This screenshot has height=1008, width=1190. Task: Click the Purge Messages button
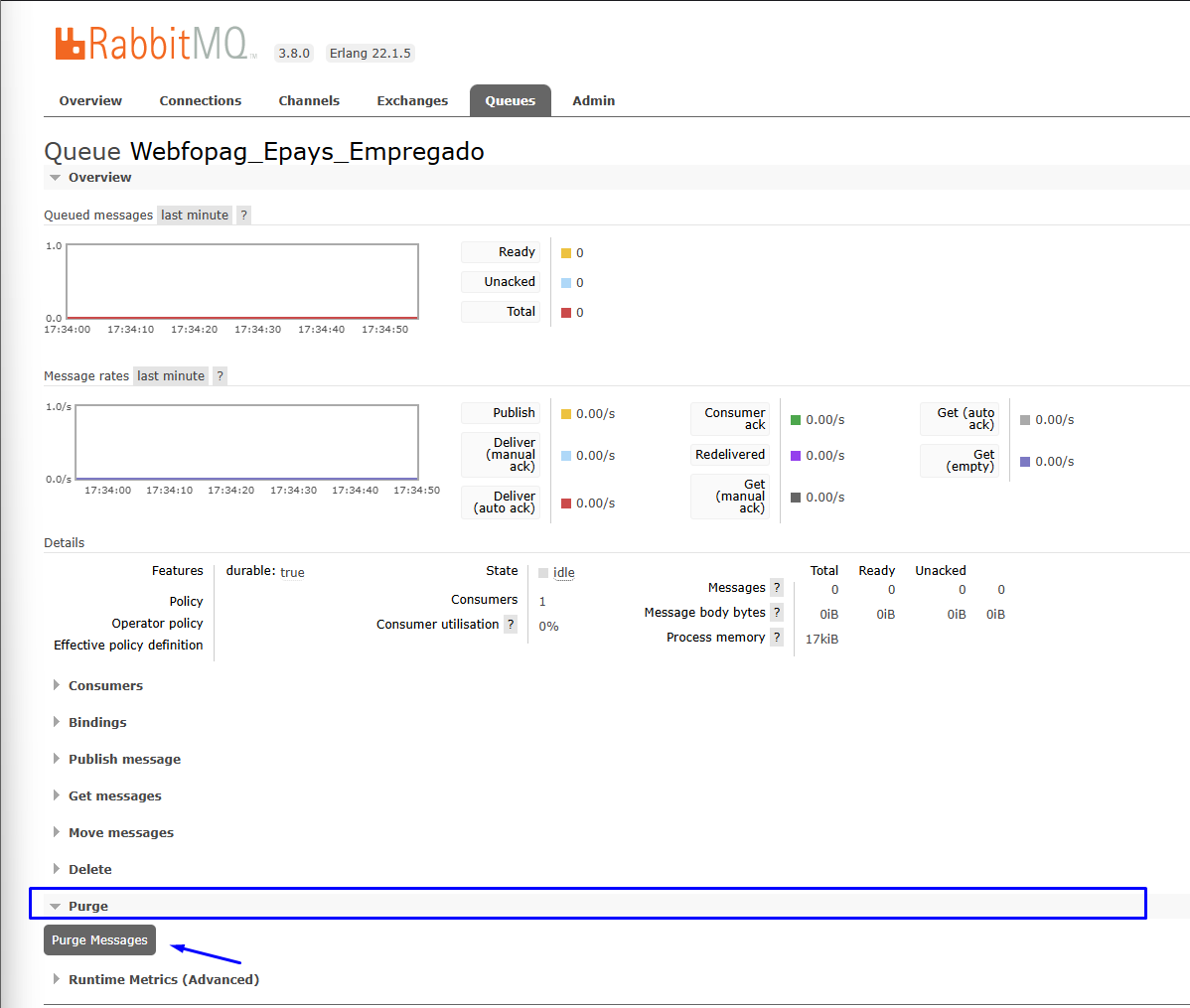pyautogui.click(x=99, y=939)
